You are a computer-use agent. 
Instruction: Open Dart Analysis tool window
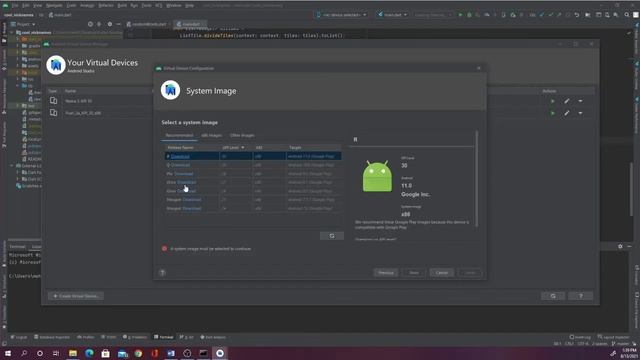[x=213, y=337]
